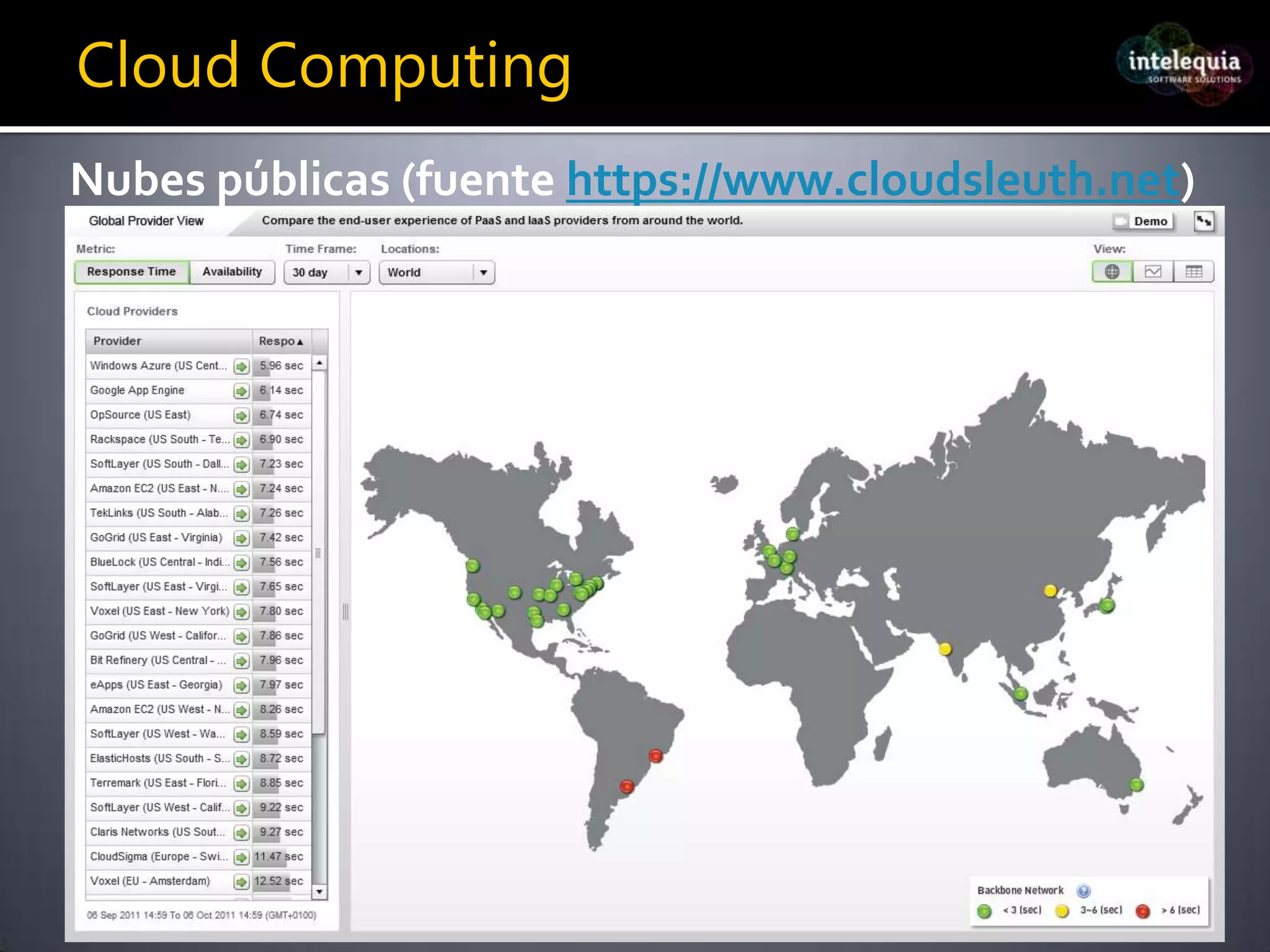Select the Windows Azure (US Cent... row
This screenshot has width=1270, height=952.
[x=198, y=366]
